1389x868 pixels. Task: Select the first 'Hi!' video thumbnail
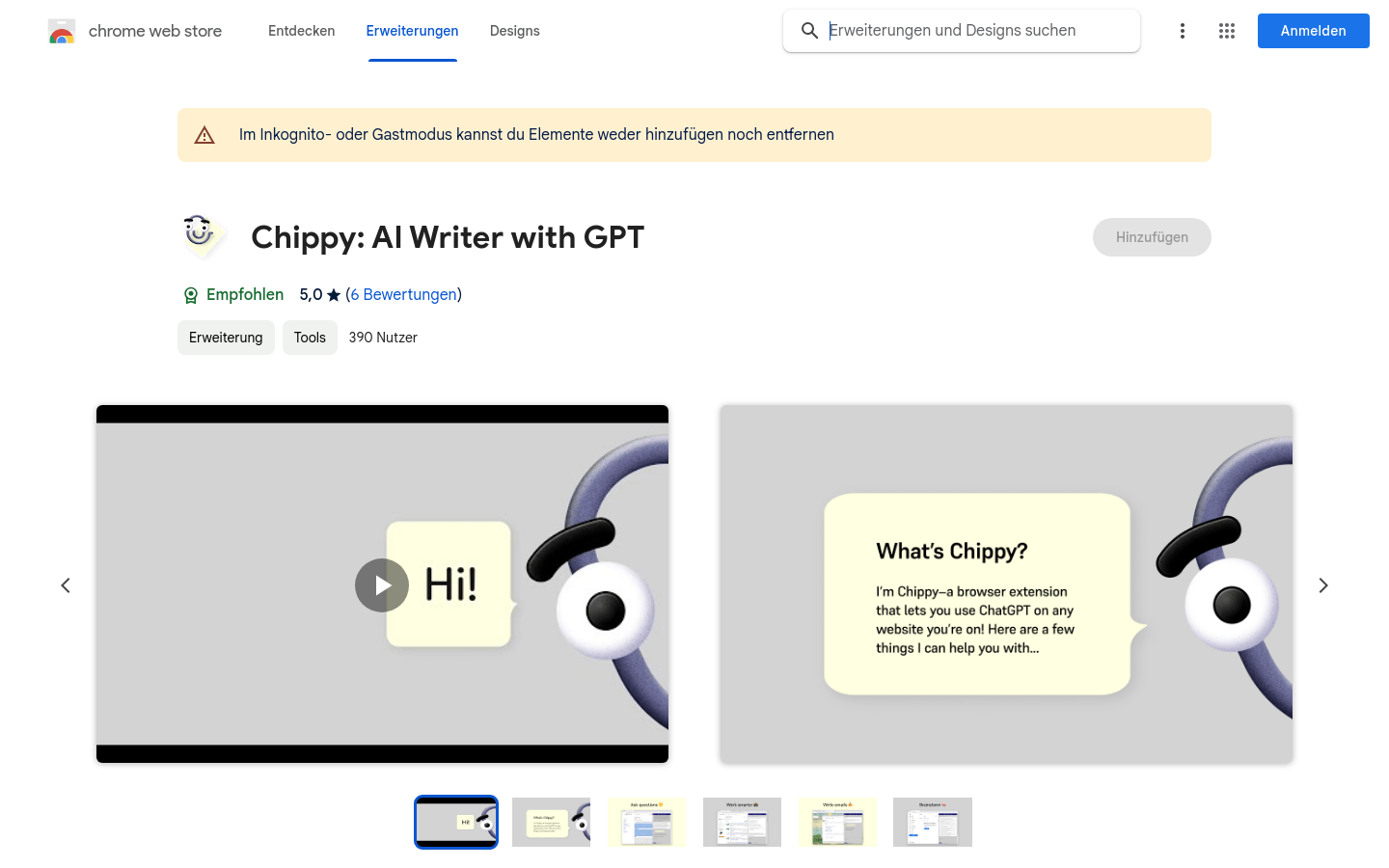tap(456, 822)
